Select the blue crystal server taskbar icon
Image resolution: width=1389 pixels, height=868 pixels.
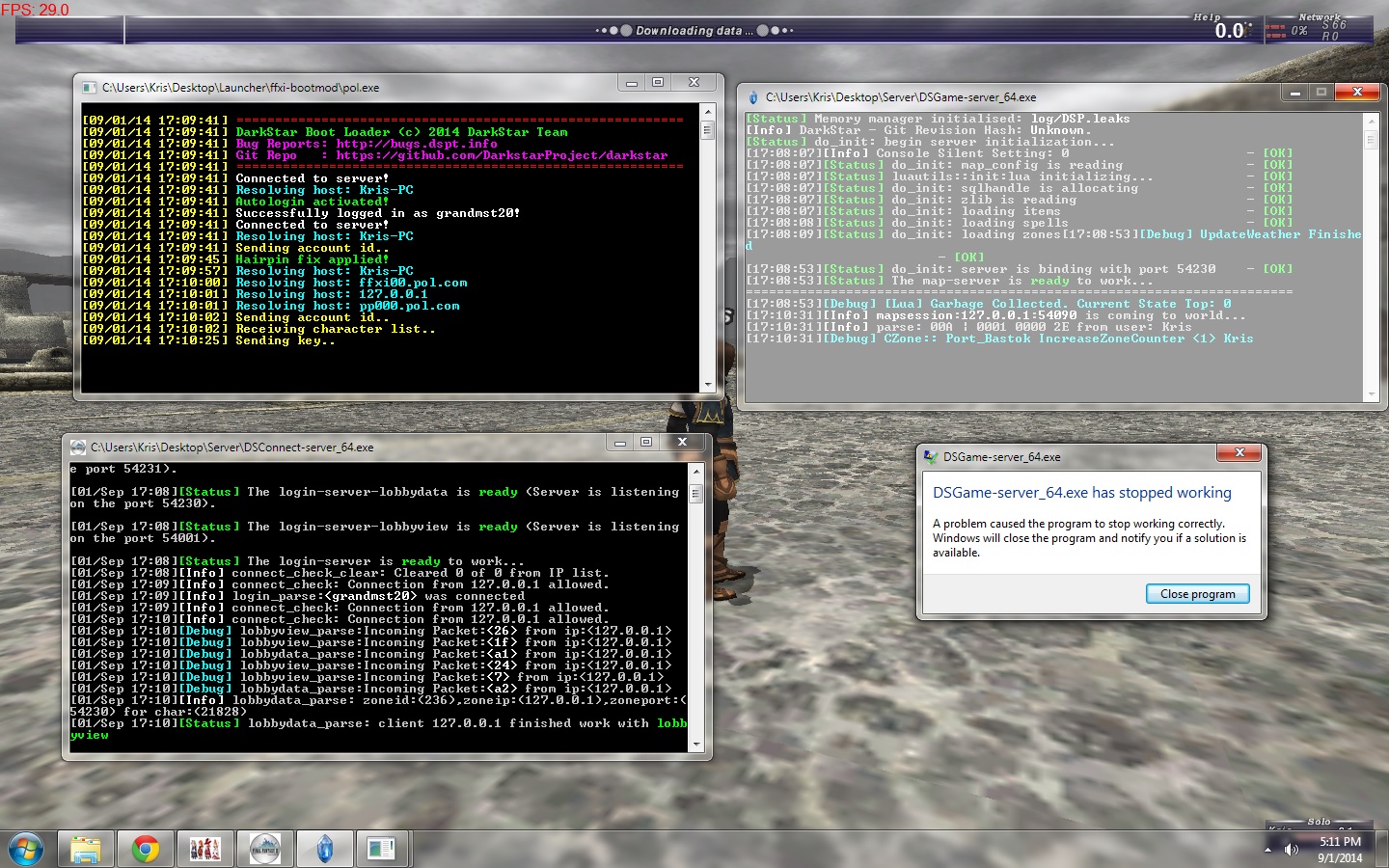click(x=325, y=849)
